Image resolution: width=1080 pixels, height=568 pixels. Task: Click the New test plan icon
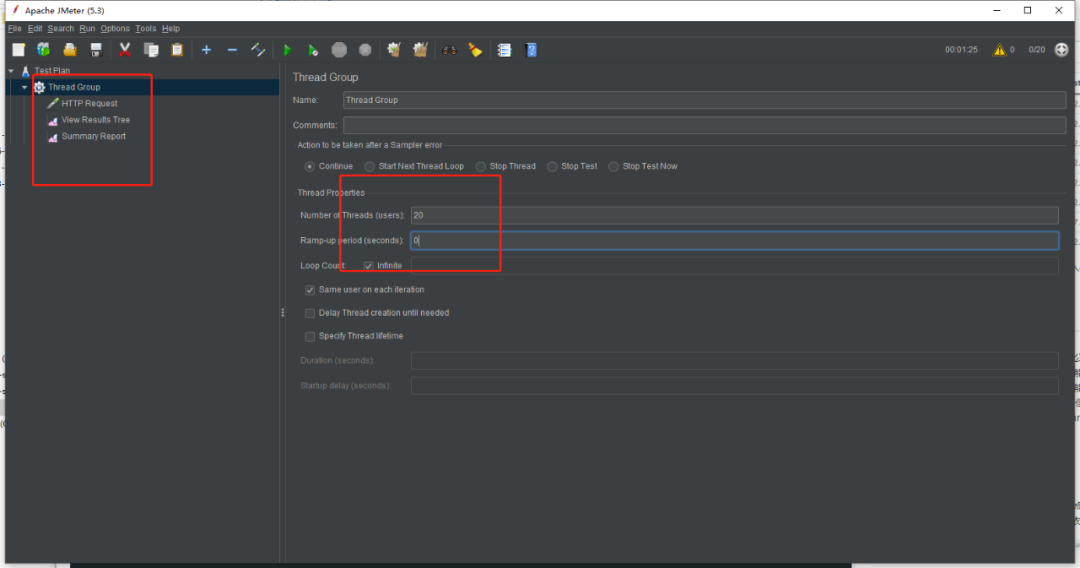tap(19, 50)
